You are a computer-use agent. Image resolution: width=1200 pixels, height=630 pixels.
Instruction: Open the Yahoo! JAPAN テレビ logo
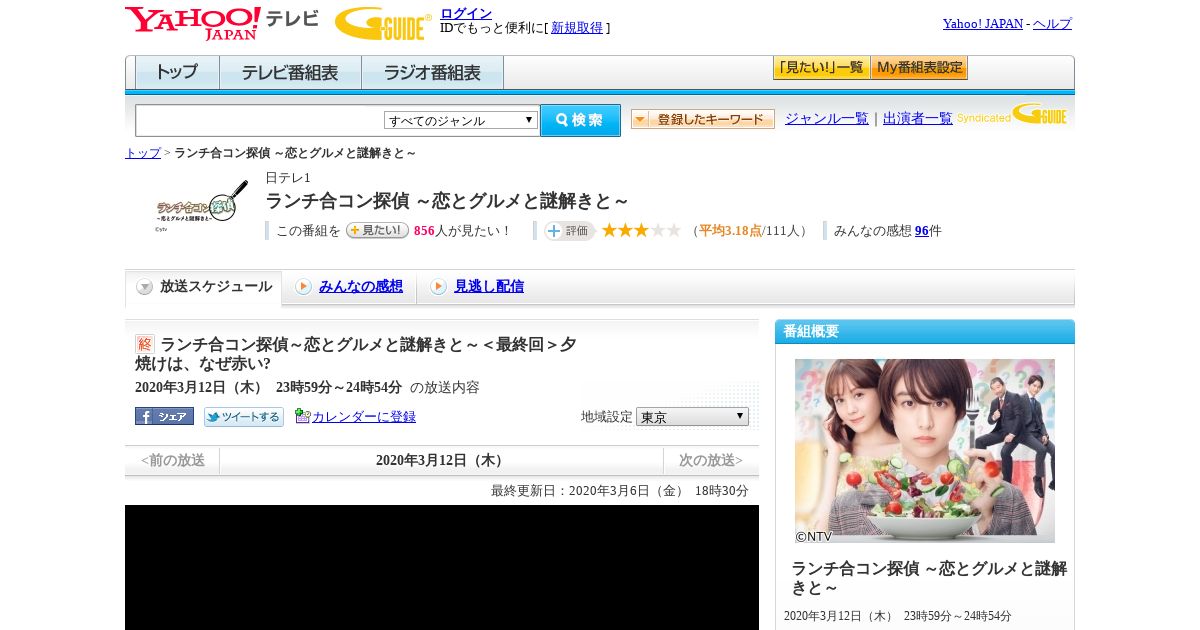tap(221, 23)
